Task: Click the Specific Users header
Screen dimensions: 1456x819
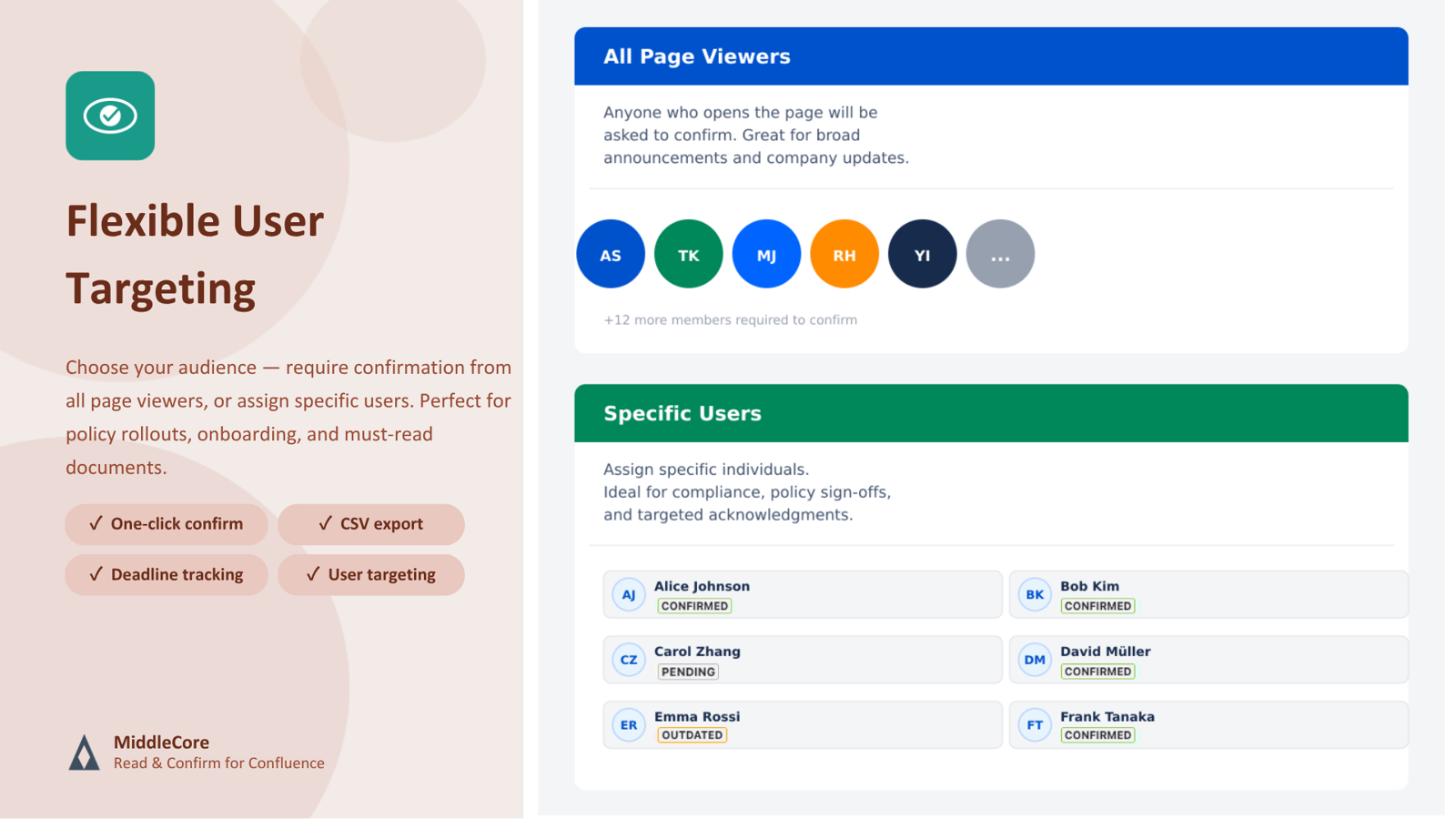Action: (991, 413)
